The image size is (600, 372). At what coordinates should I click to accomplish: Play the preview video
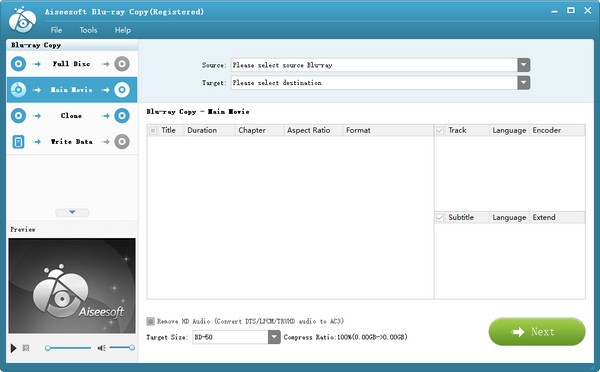pyautogui.click(x=13, y=348)
